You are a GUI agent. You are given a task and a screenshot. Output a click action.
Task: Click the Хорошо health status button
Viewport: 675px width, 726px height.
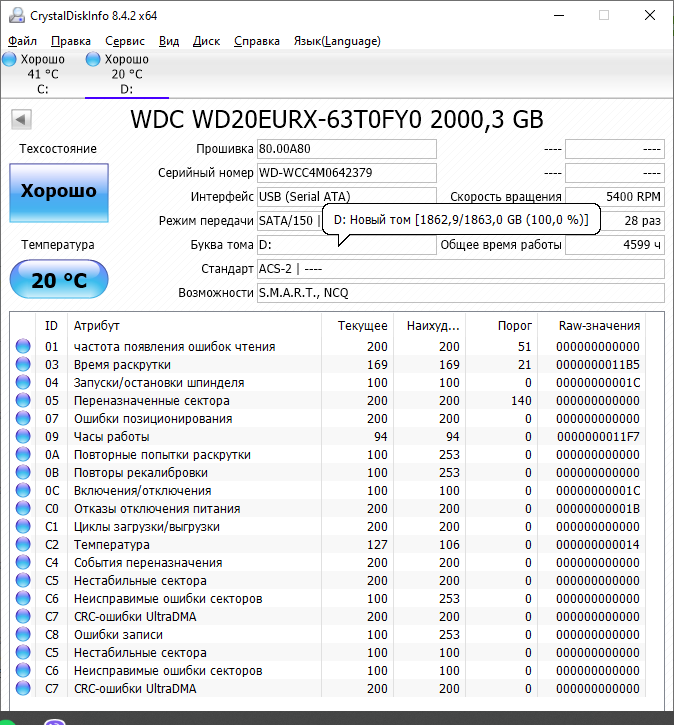[x=59, y=192]
